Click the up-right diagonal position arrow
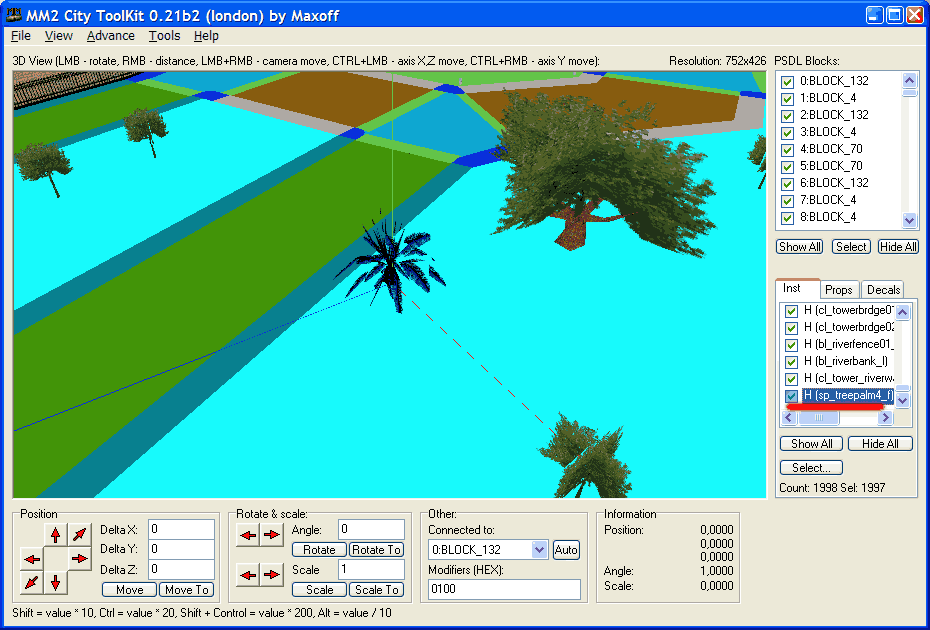930x630 pixels. pyautogui.click(x=80, y=534)
